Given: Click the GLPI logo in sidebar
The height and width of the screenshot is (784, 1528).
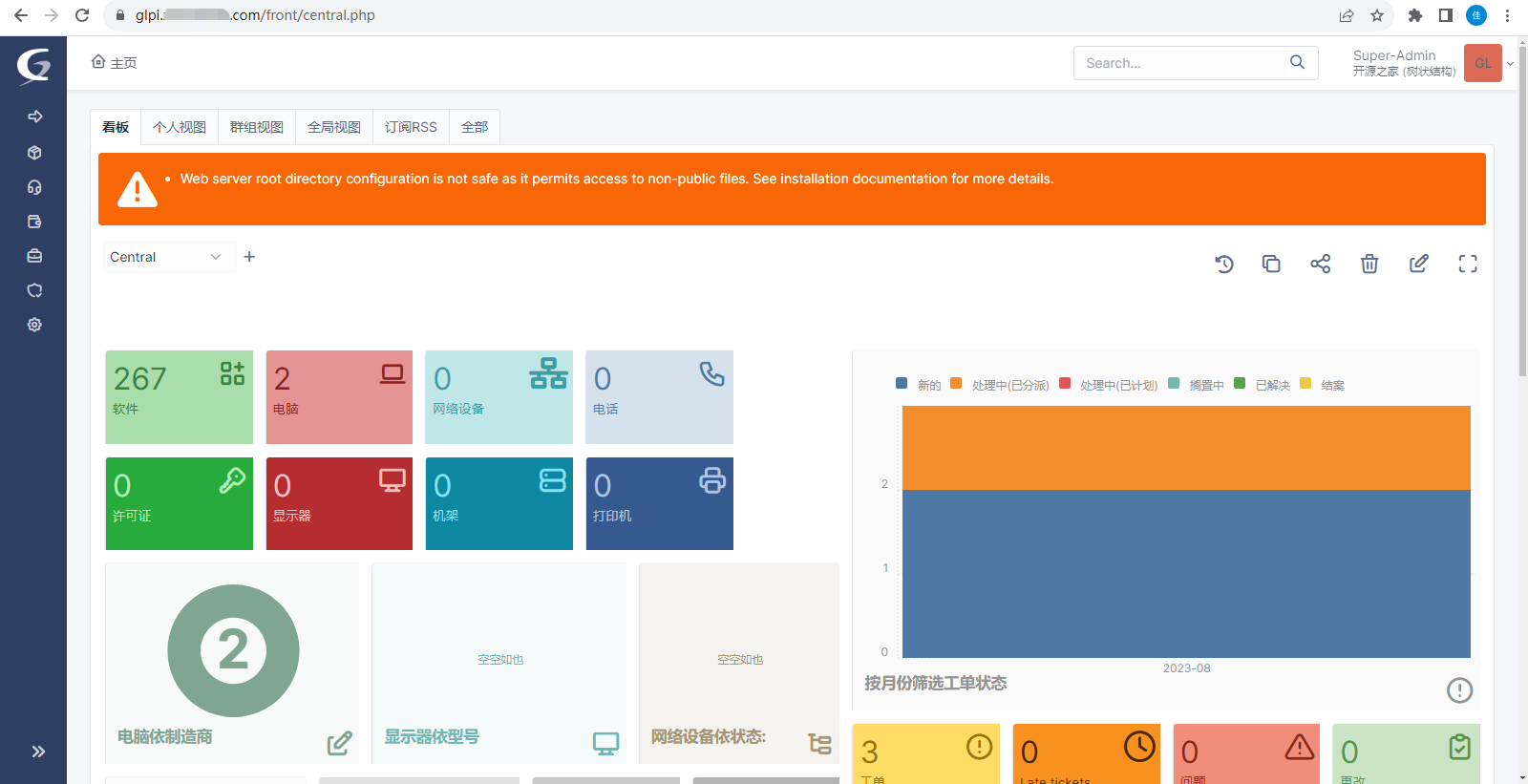Looking at the screenshot, I should 33,65.
